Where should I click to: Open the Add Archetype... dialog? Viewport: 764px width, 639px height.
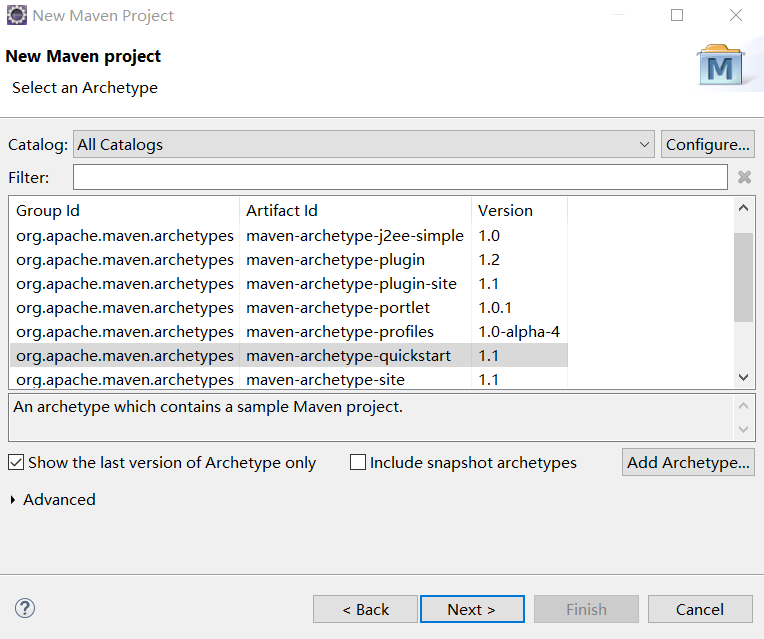(x=688, y=462)
